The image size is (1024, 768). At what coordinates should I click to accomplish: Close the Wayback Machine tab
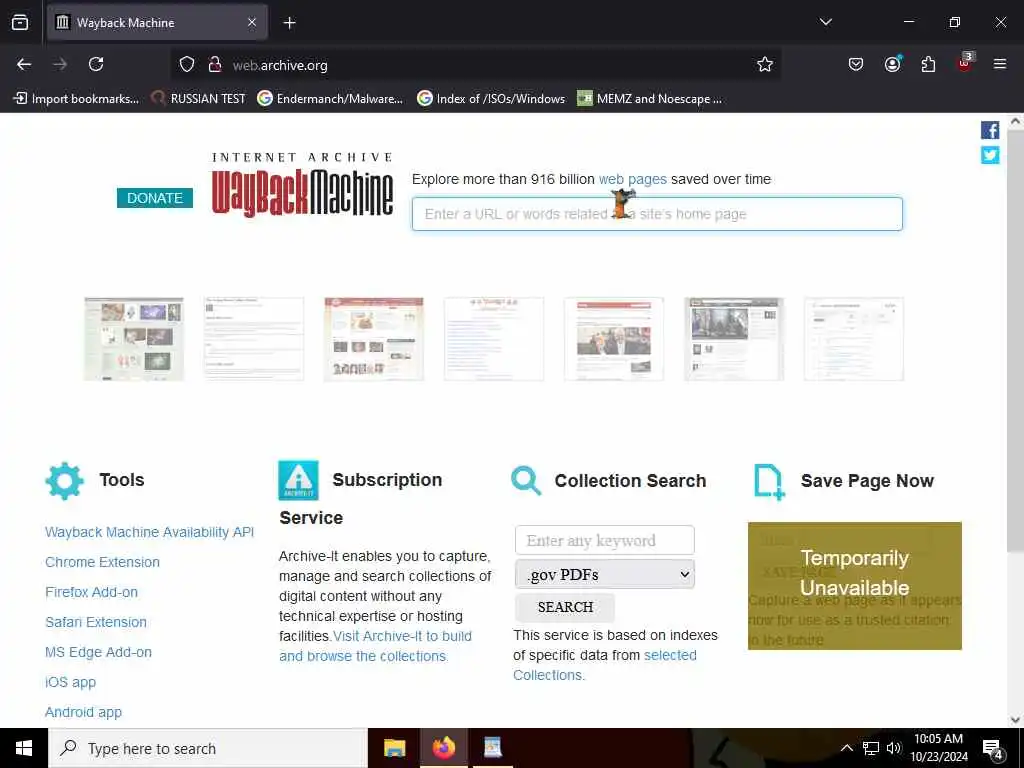[x=252, y=23]
